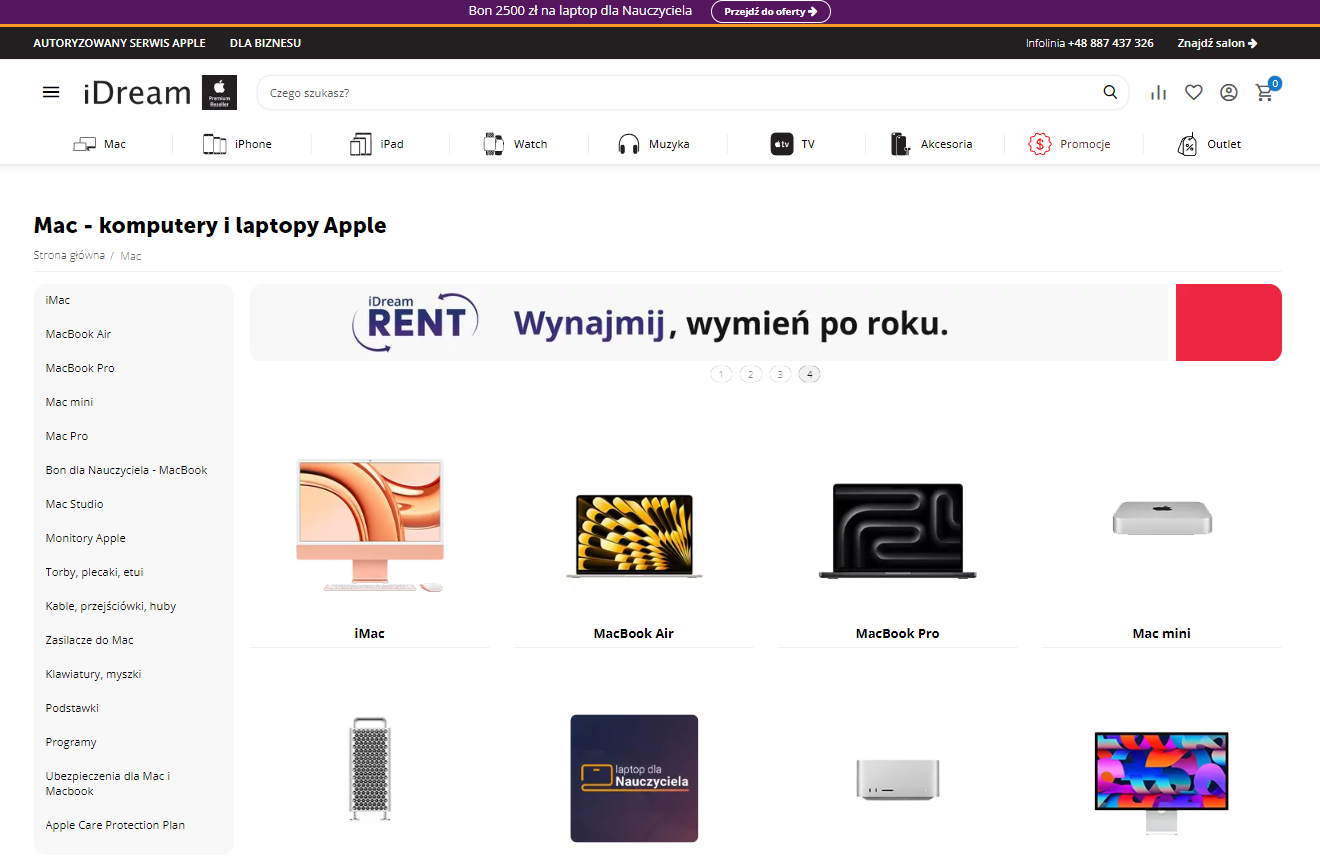Image resolution: width=1320 pixels, height=856 pixels.
Task: Open the wishlist heart icon
Action: pos(1194,92)
